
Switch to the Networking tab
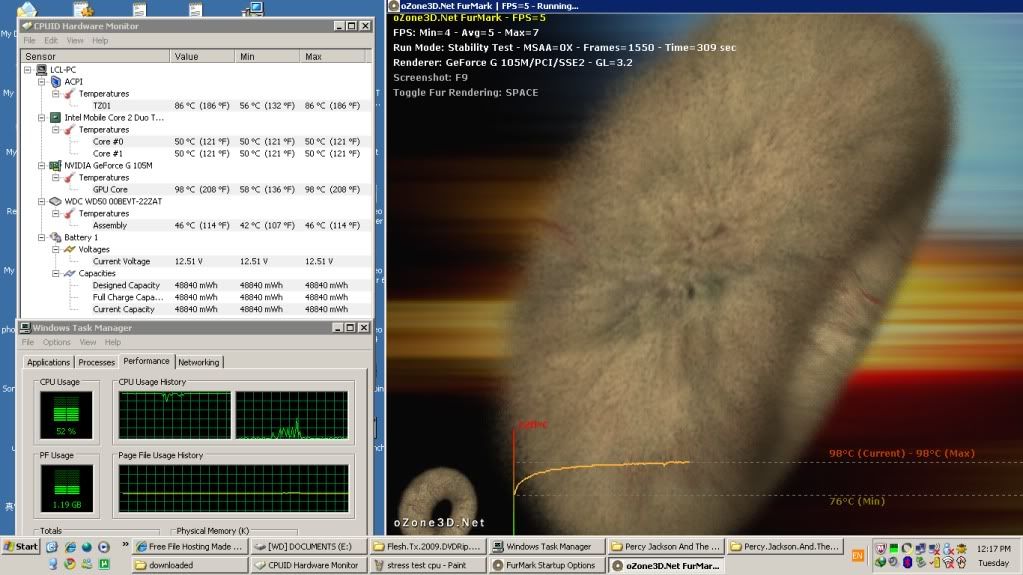tap(199, 362)
